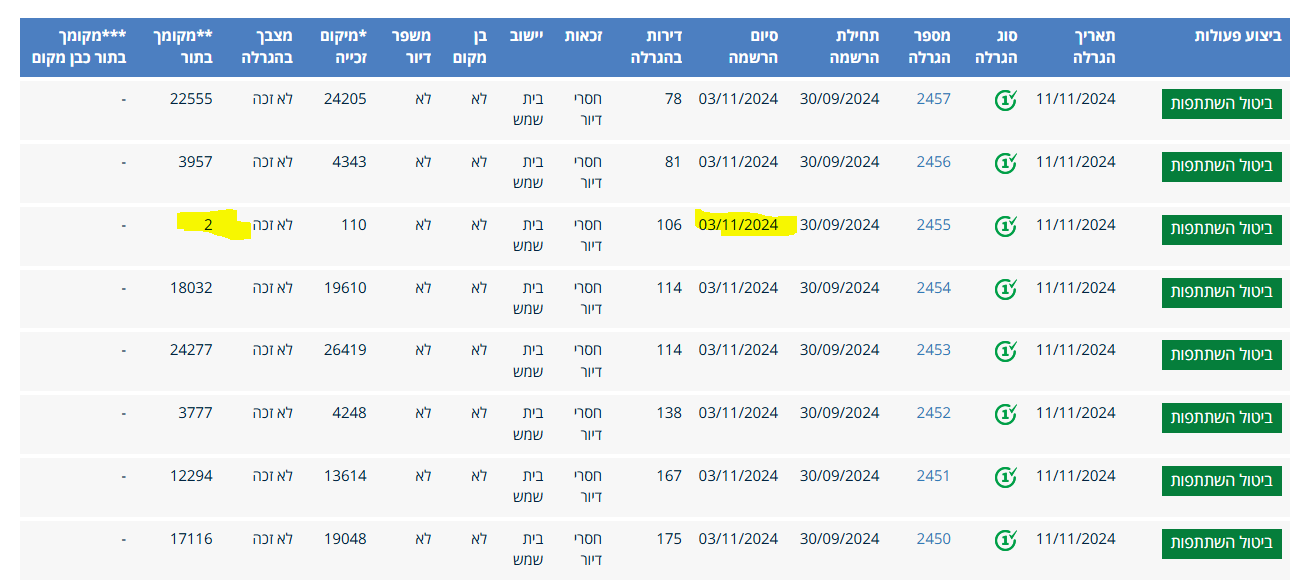
Task: Click lottery type icon for lottery 2452
Action: [1005, 414]
